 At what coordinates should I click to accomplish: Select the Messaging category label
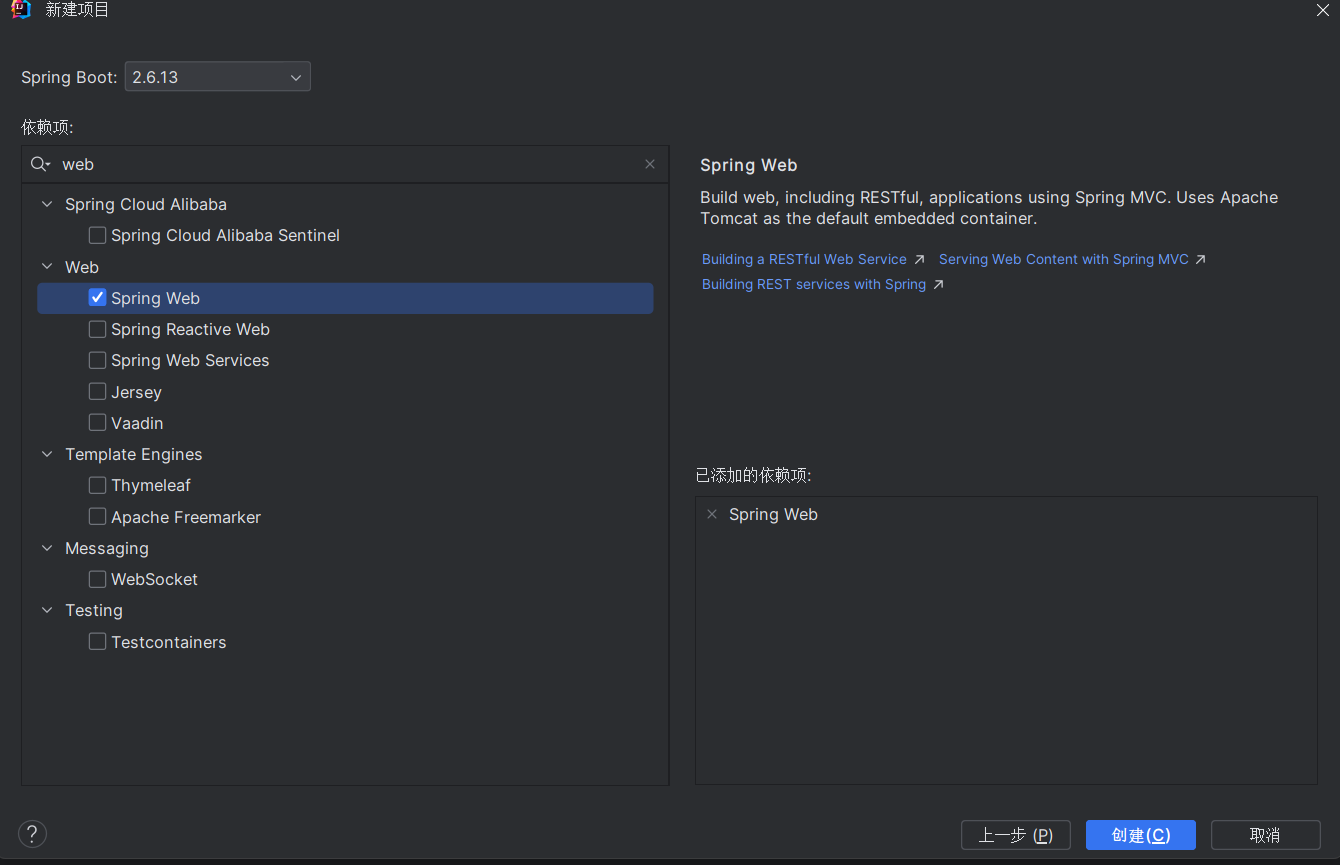point(107,548)
